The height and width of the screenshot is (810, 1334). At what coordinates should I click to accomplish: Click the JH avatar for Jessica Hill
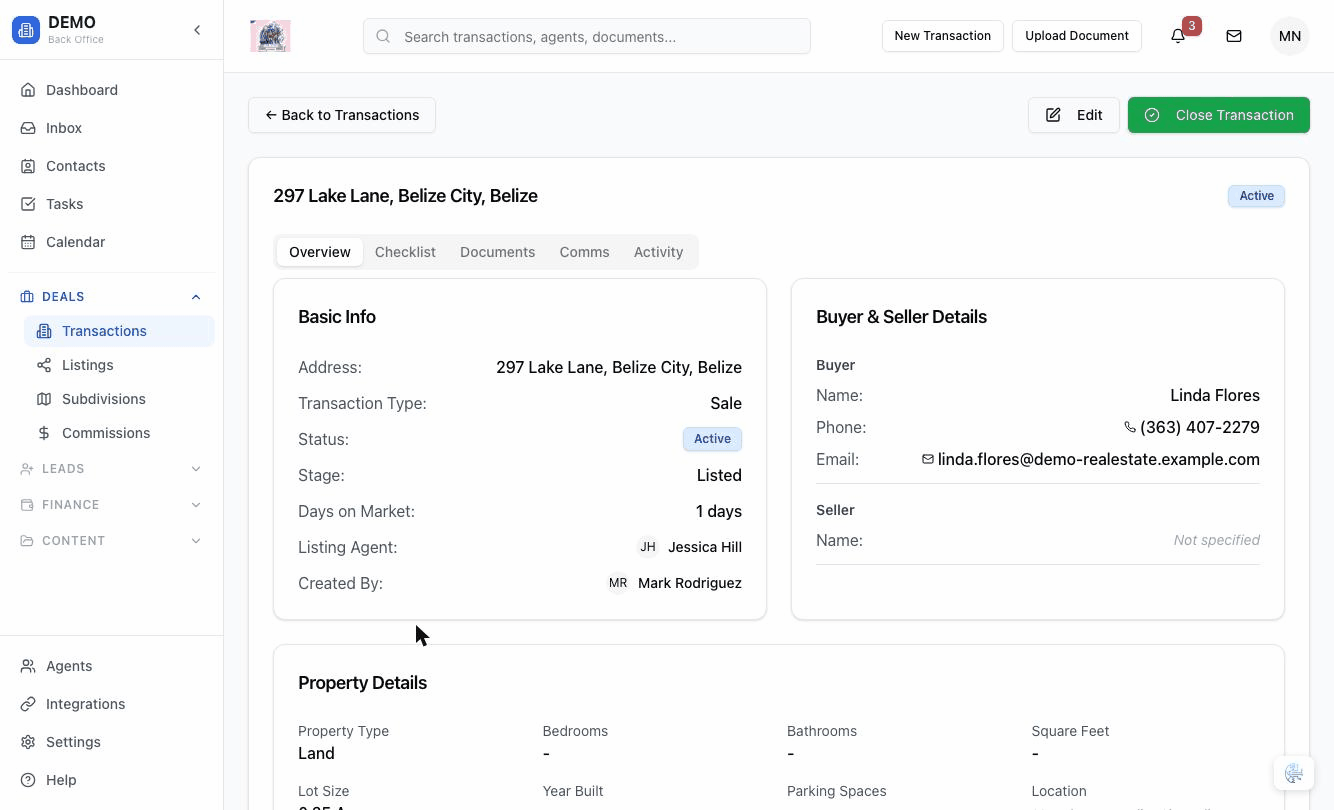[x=648, y=547]
